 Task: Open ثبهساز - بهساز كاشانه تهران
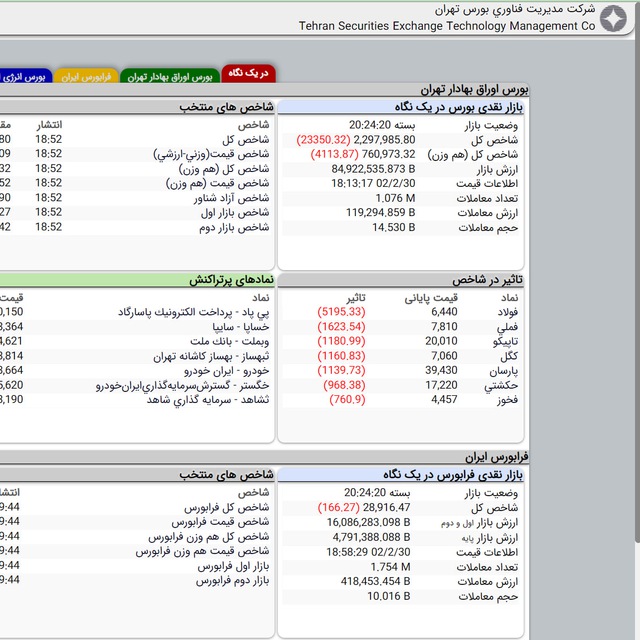pyautogui.click(x=211, y=356)
